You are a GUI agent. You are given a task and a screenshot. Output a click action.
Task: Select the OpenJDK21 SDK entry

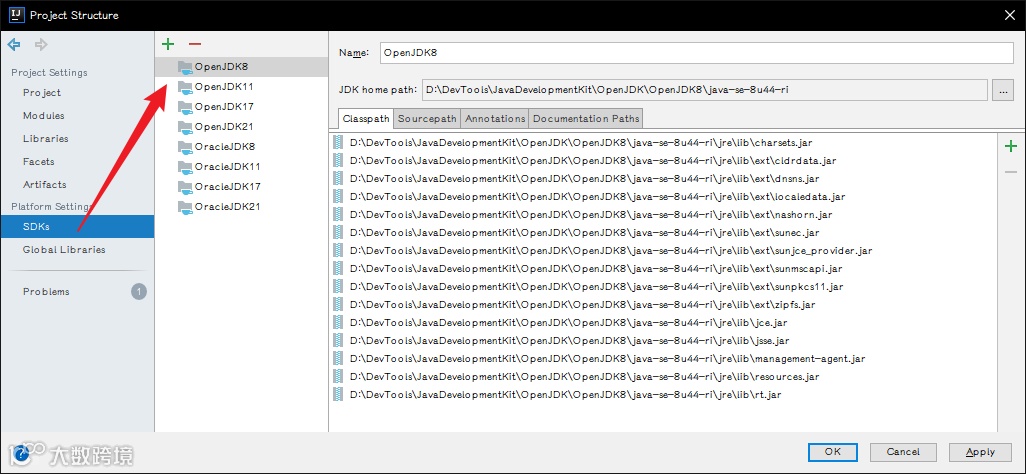[x=241, y=126]
